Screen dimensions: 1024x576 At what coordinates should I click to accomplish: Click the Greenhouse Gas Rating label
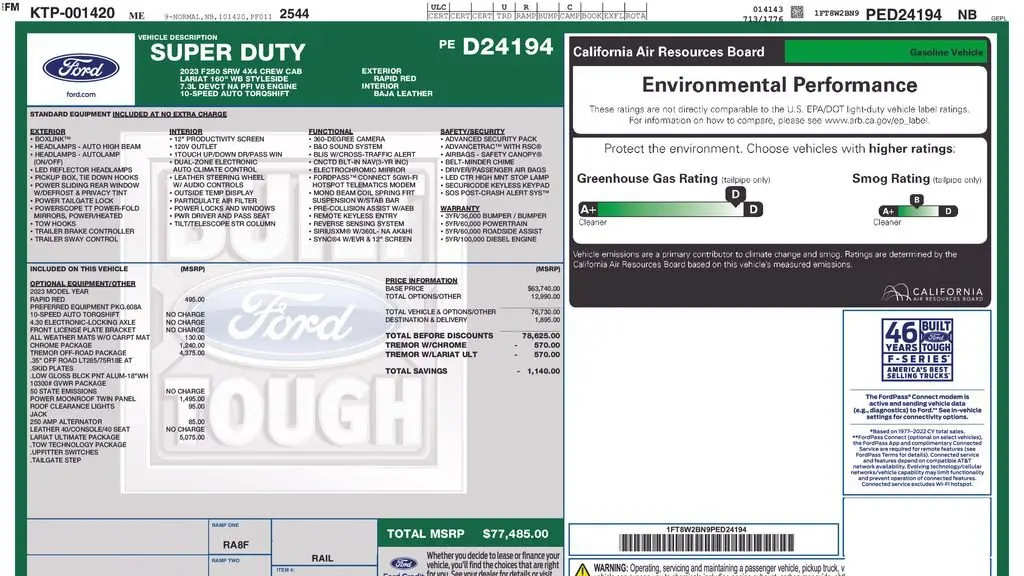click(647, 178)
